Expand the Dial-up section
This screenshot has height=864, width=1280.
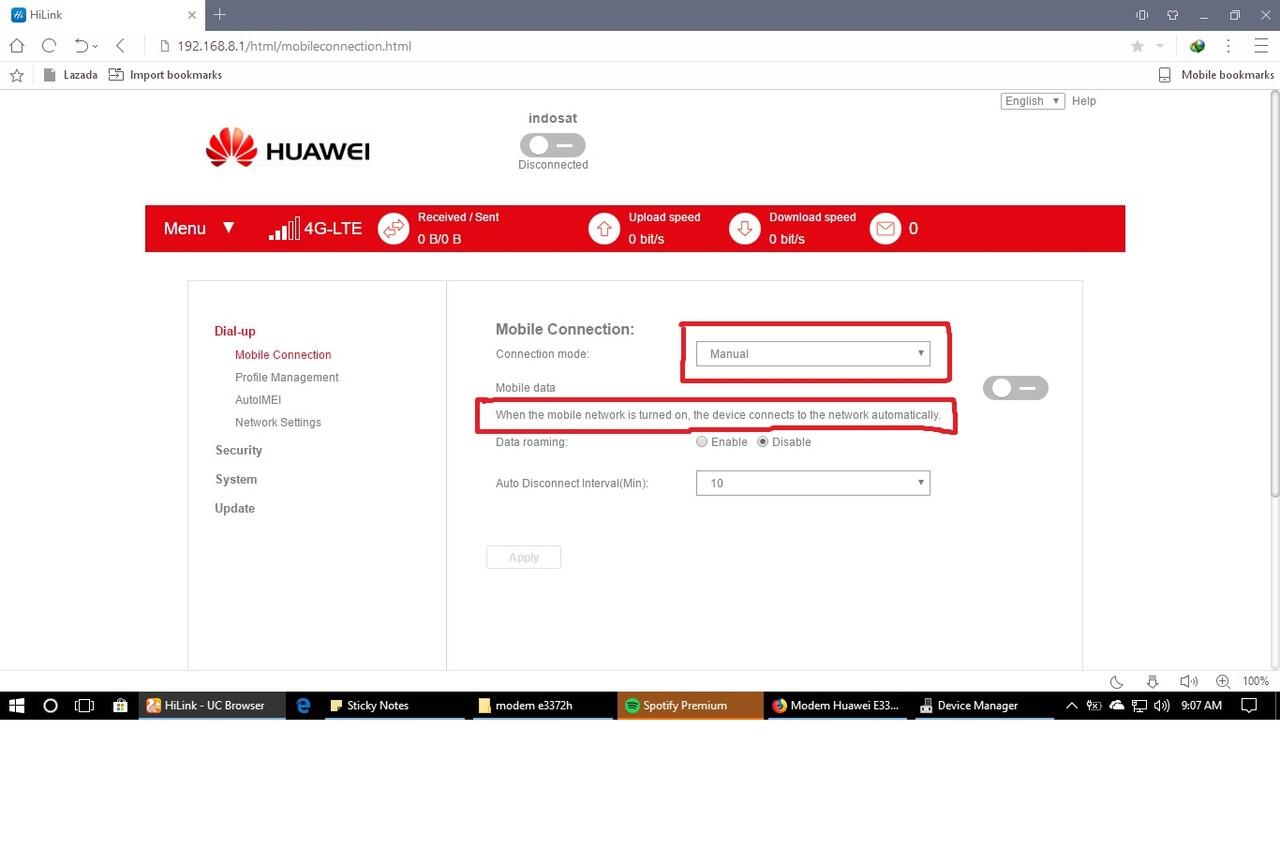235,331
